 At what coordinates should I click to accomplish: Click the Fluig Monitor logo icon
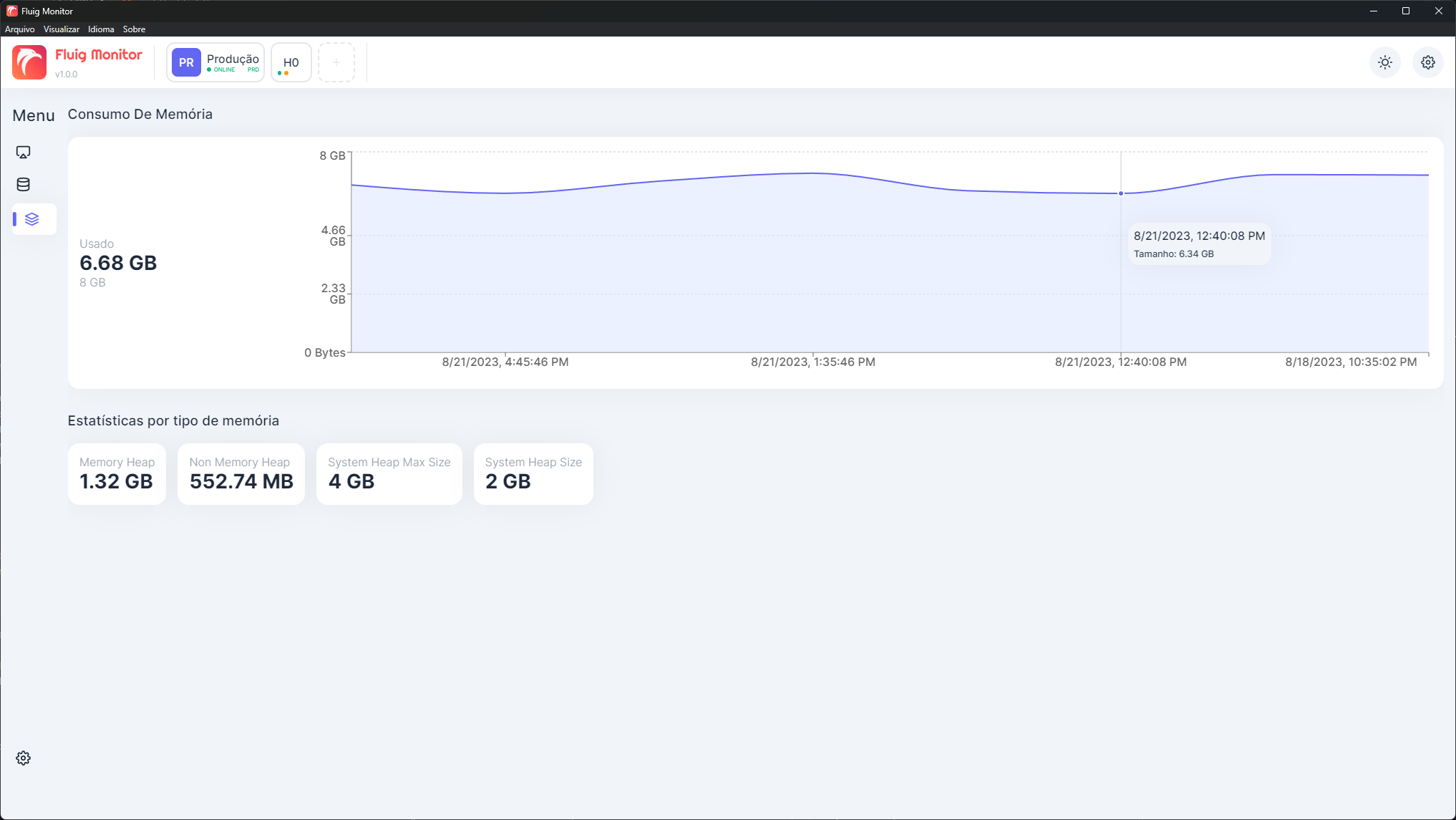(x=29, y=62)
